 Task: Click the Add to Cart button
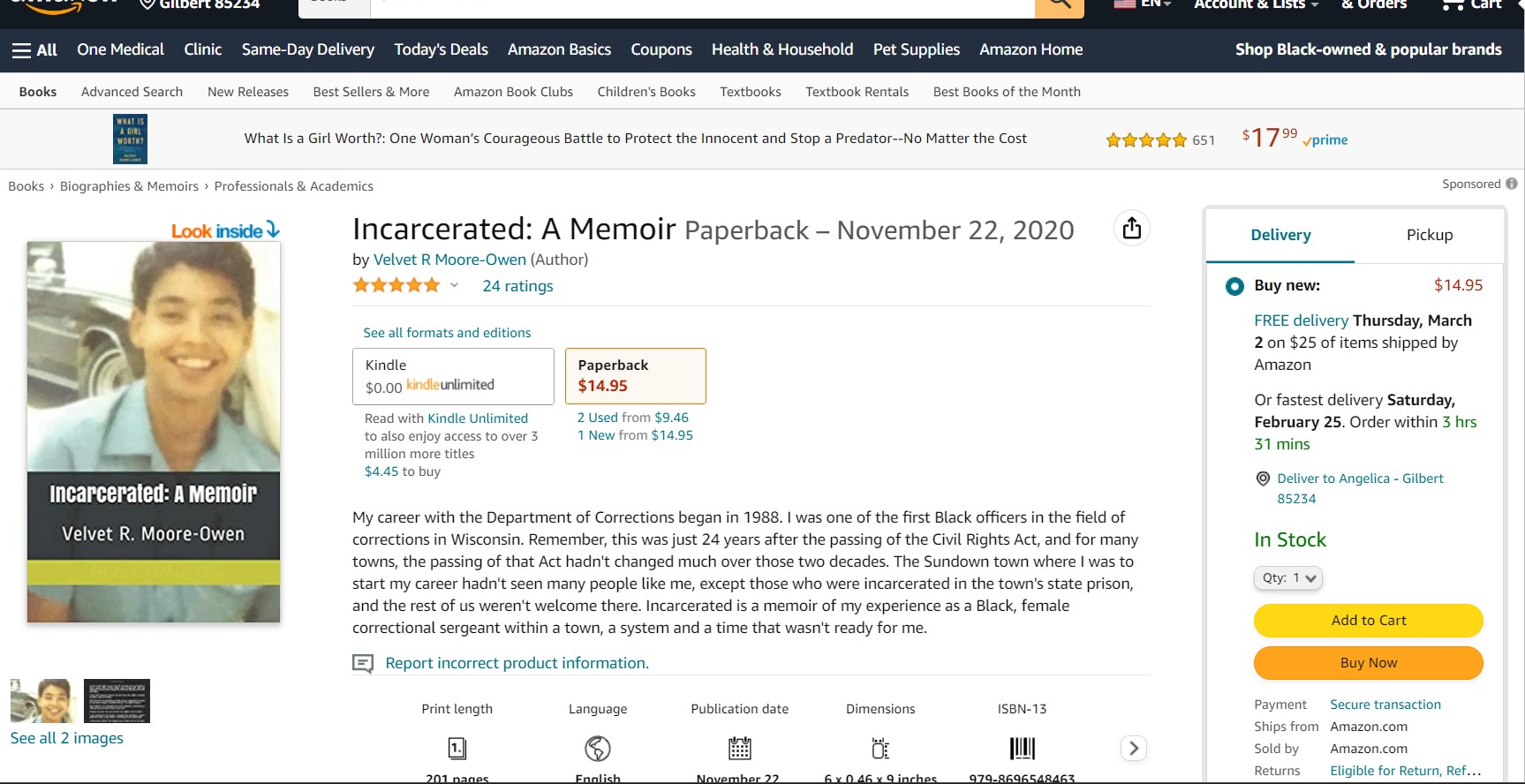click(1368, 621)
